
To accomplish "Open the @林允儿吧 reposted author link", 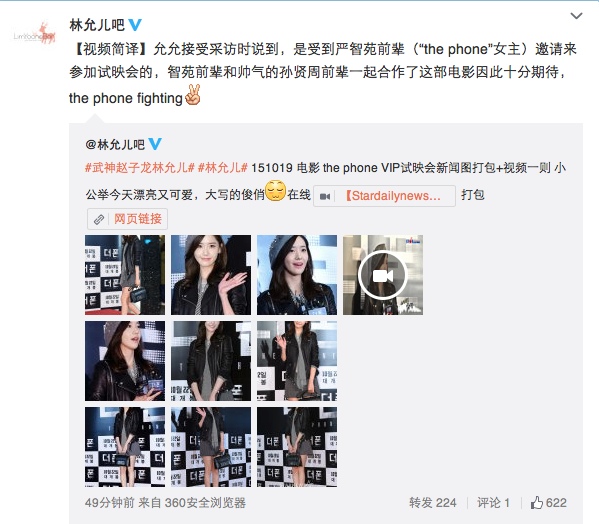I will coord(115,145).
